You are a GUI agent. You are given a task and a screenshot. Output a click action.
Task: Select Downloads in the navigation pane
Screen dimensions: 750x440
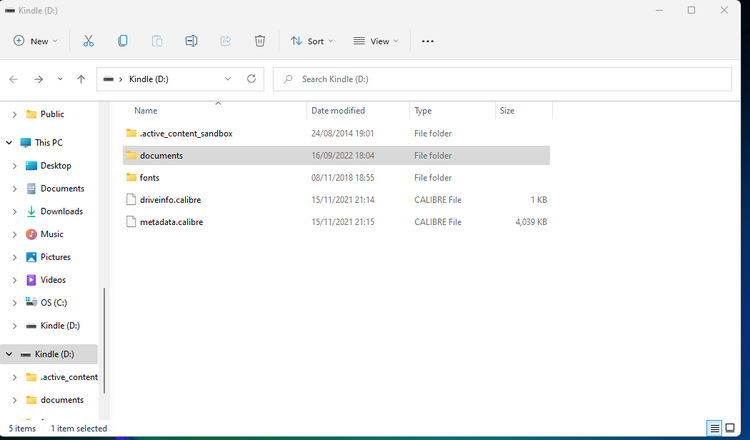click(x=61, y=212)
